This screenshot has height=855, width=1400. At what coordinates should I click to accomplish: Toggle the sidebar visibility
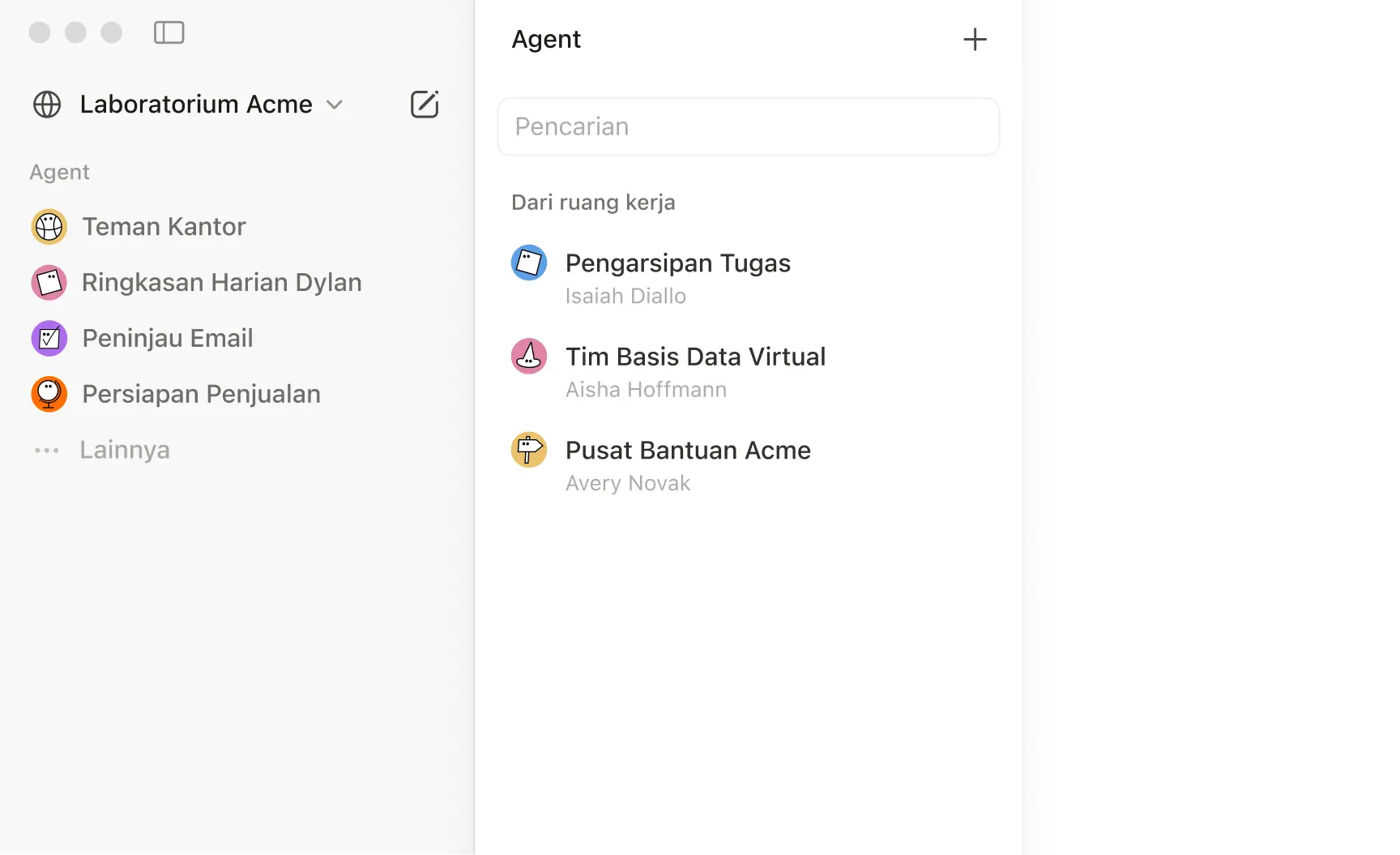[x=169, y=32]
